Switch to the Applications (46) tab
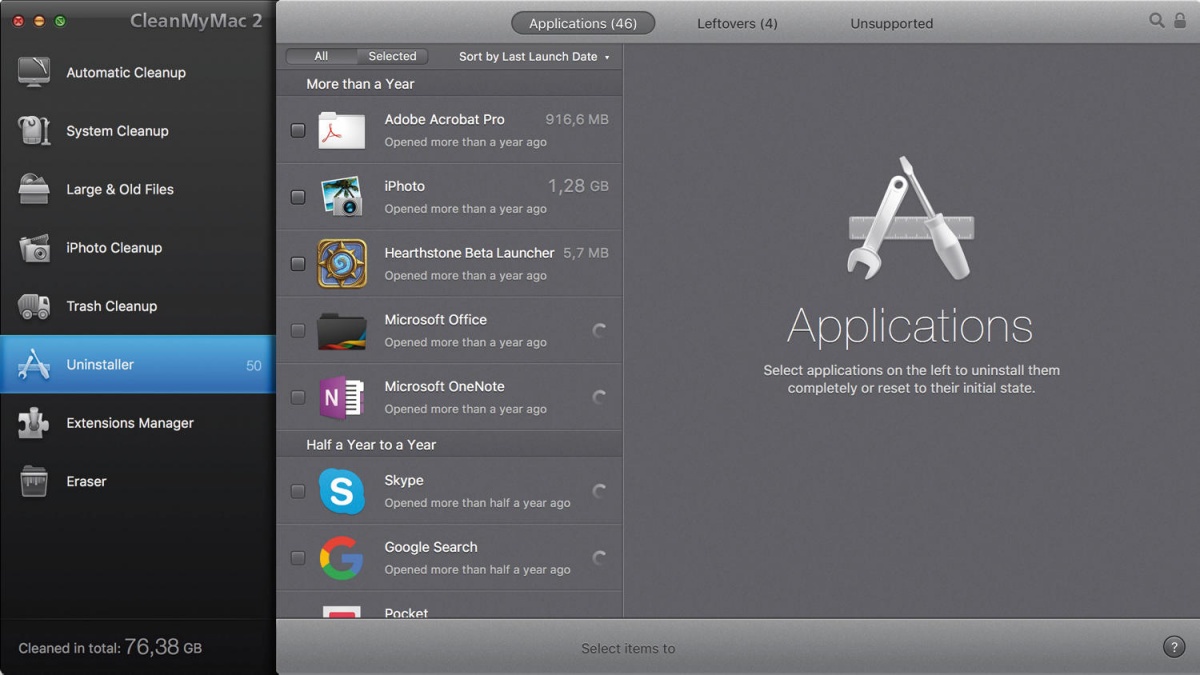 tap(583, 23)
